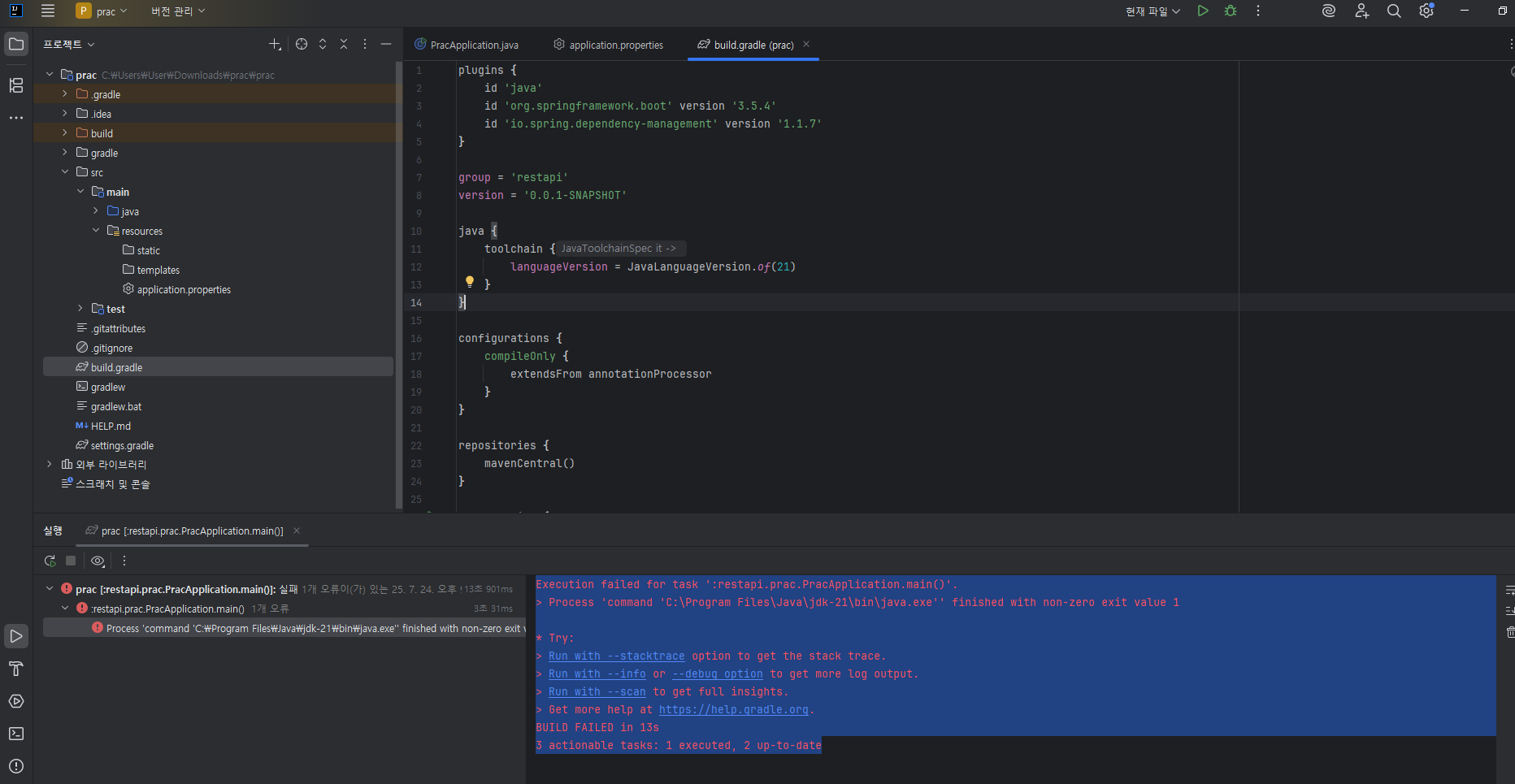Open current file run configuration dropdown
Viewport: 1515px width, 784px height.
(x=1153, y=11)
